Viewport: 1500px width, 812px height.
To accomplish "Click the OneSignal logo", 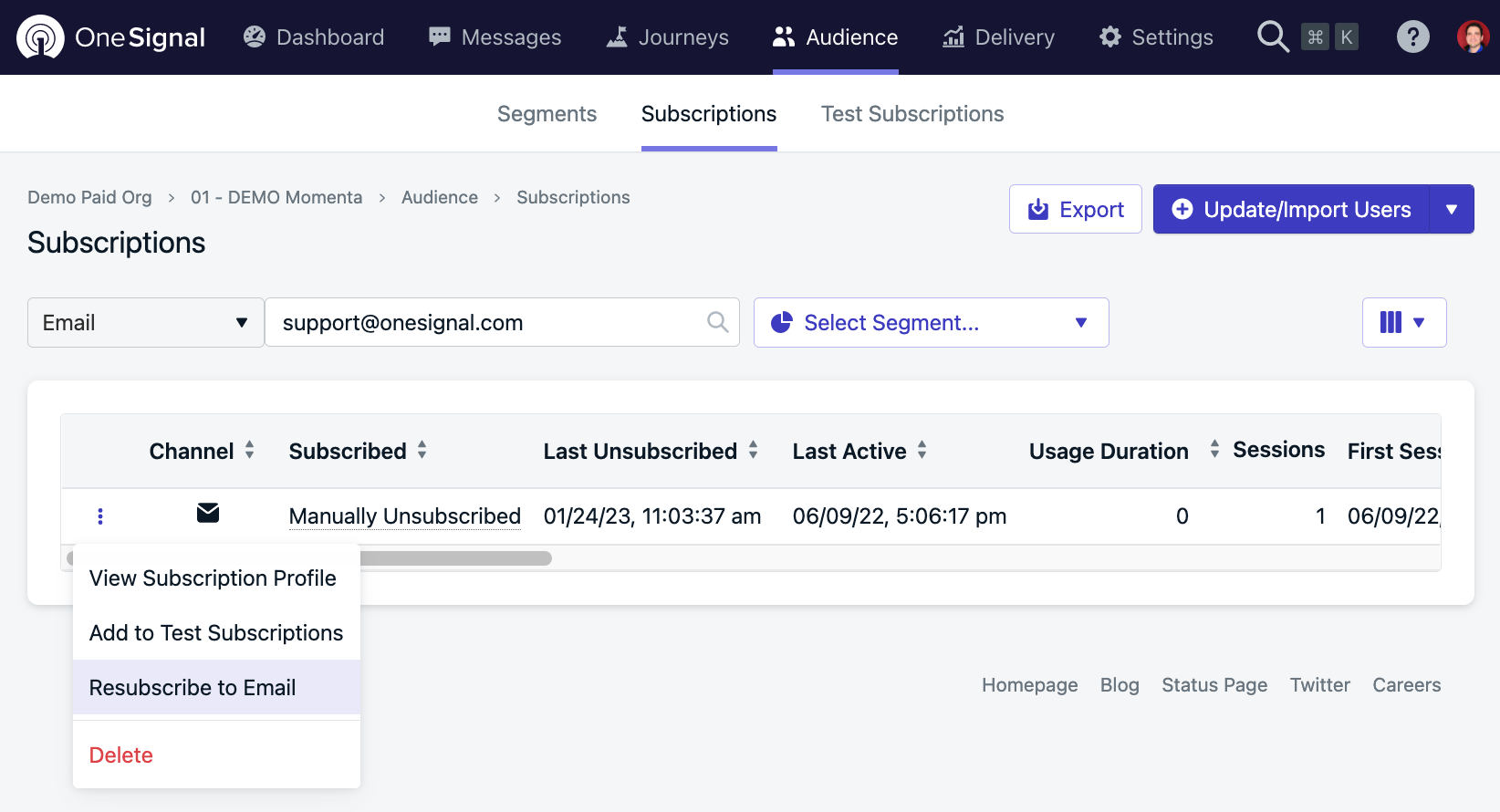I will 110,37.
